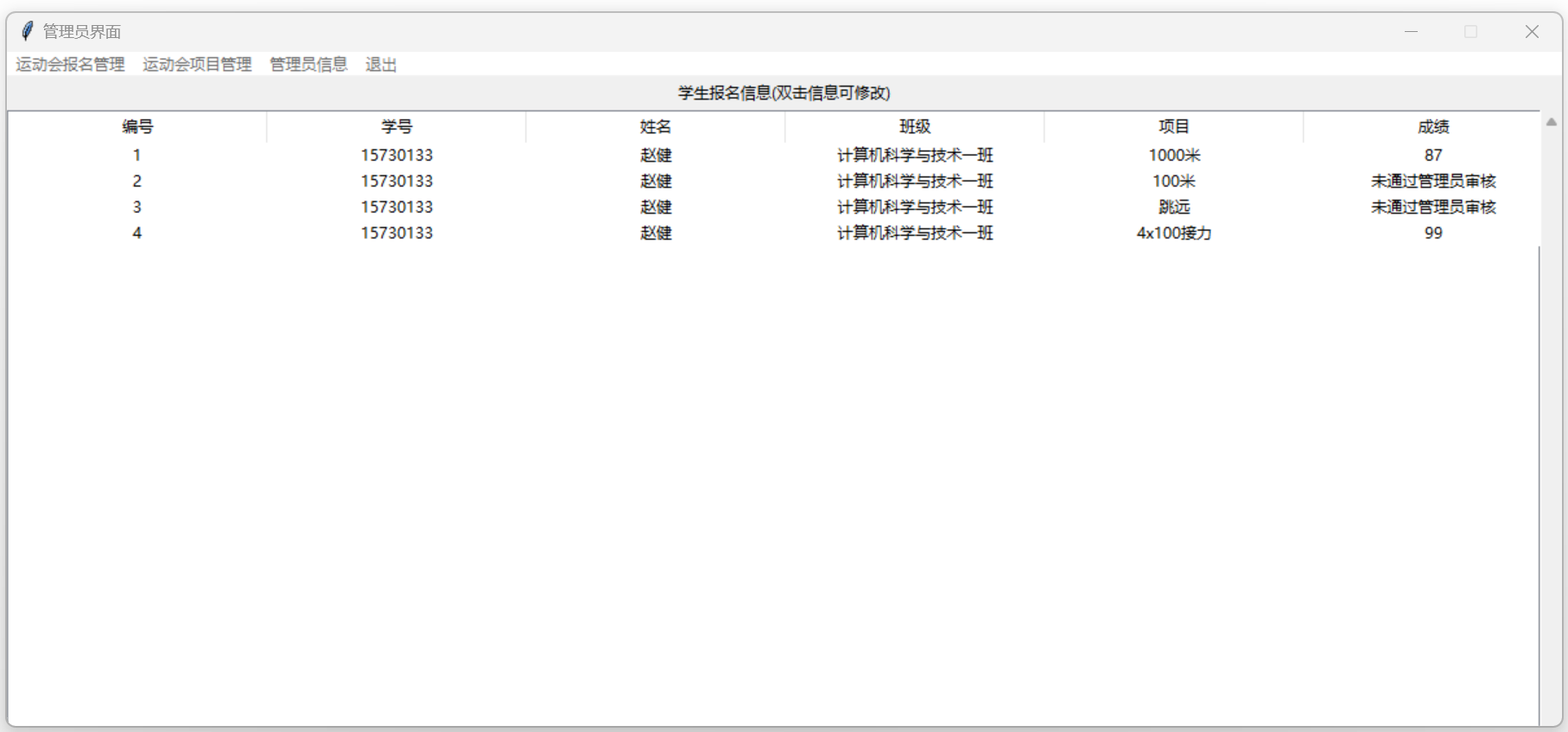Image resolution: width=1568 pixels, height=732 pixels.
Task: Select the row with project 1000米
Action: point(774,156)
